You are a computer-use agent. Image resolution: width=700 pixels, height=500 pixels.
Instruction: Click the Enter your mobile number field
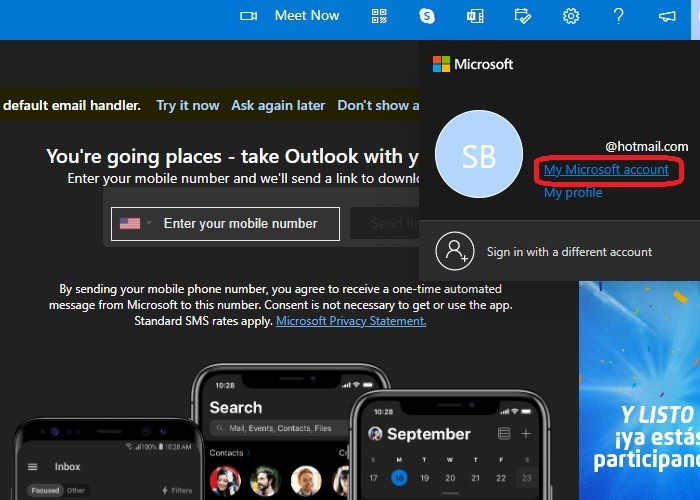click(225, 224)
